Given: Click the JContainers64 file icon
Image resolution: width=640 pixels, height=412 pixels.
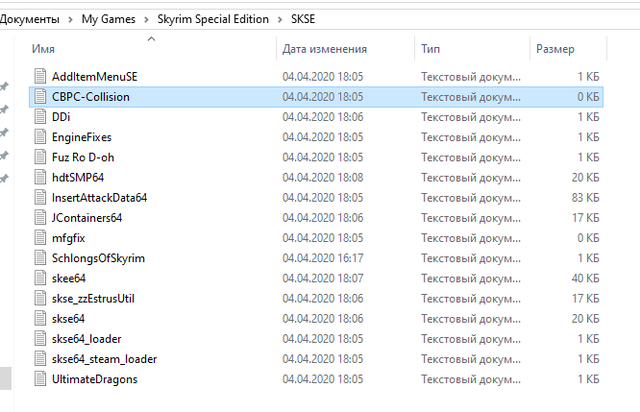Looking at the screenshot, I should click(40, 218).
